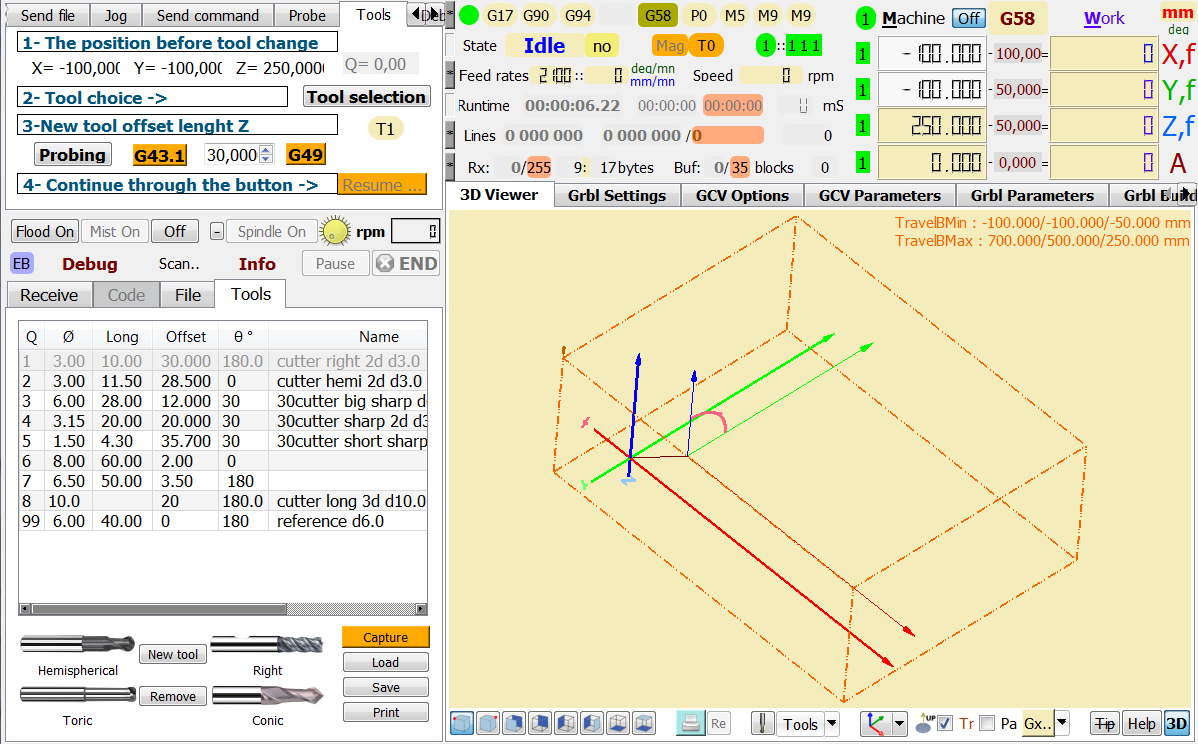Click the Probing button

70,155
